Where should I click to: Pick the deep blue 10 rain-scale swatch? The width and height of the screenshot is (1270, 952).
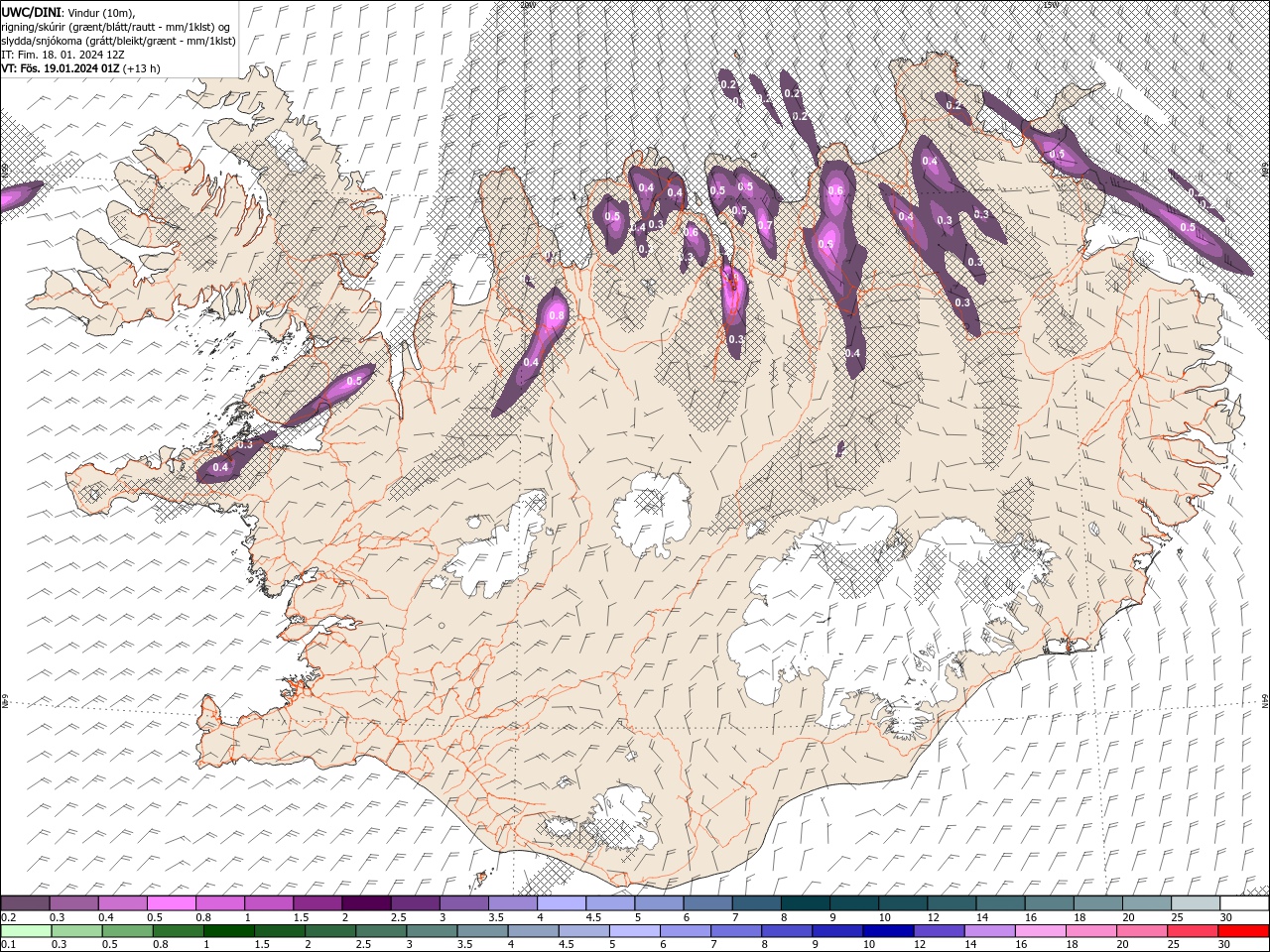(889, 931)
